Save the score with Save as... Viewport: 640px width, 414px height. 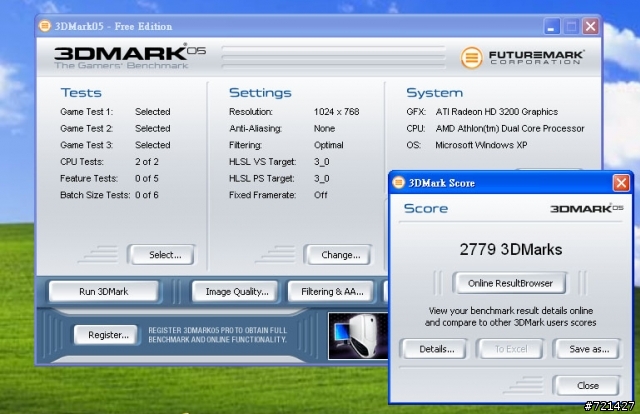coord(587,349)
